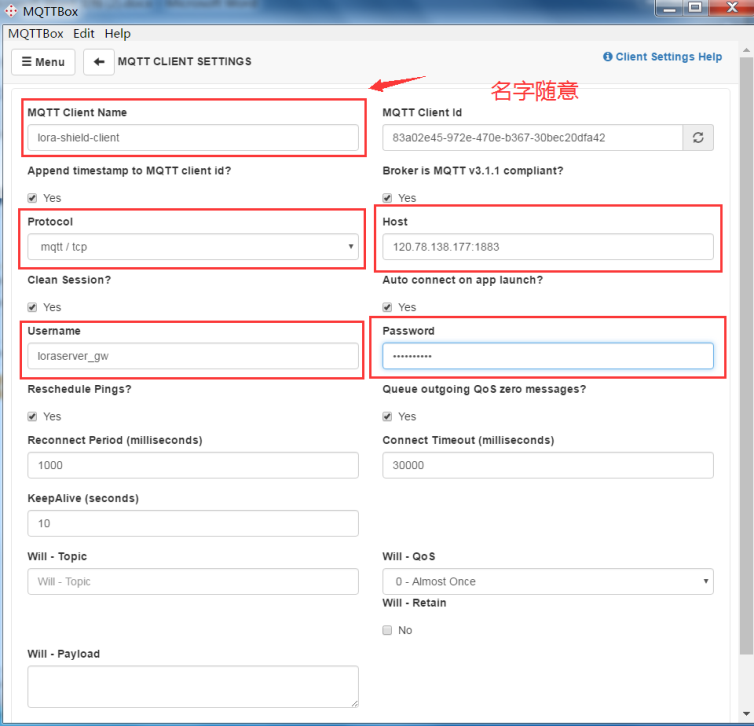Click the Connect Timeout field
This screenshot has width=754, height=726.
tap(548, 465)
